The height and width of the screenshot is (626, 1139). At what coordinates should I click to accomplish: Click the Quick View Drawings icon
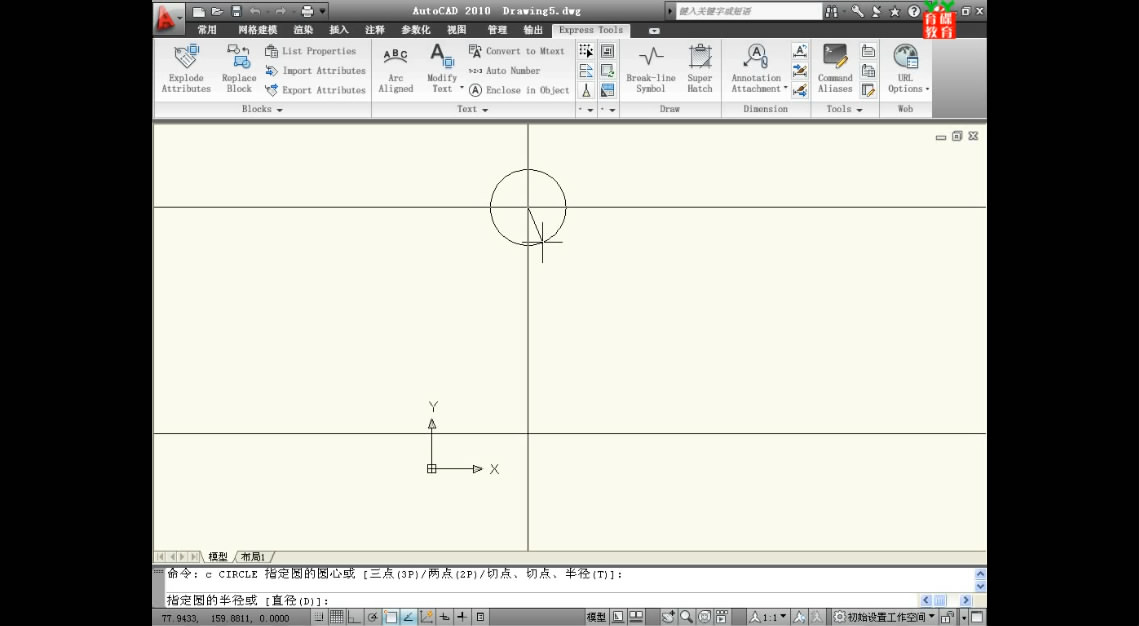tap(636, 617)
